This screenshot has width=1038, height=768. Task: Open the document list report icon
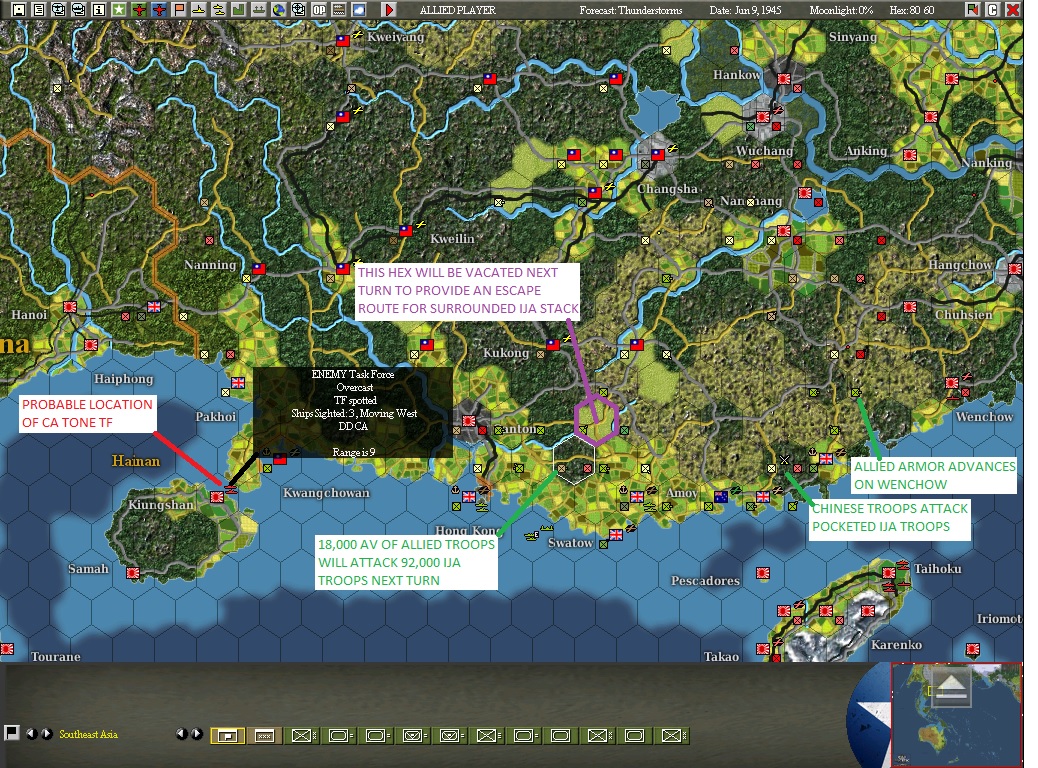tap(39, 10)
